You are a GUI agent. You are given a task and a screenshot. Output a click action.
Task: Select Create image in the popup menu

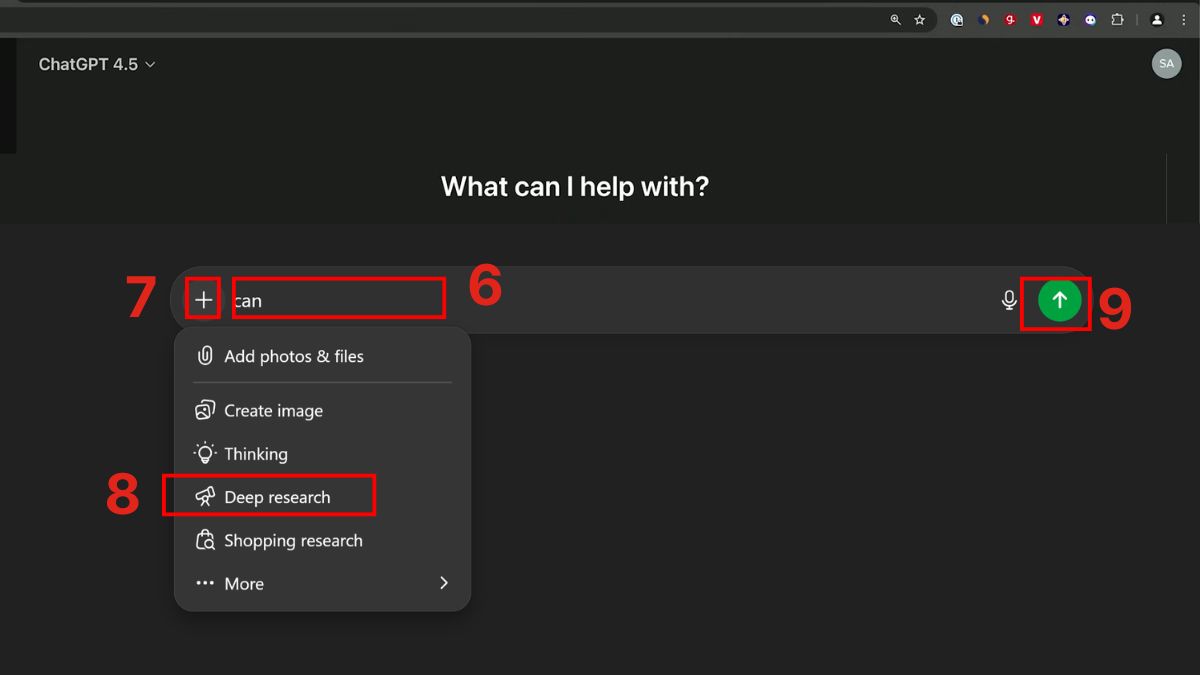coord(322,410)
